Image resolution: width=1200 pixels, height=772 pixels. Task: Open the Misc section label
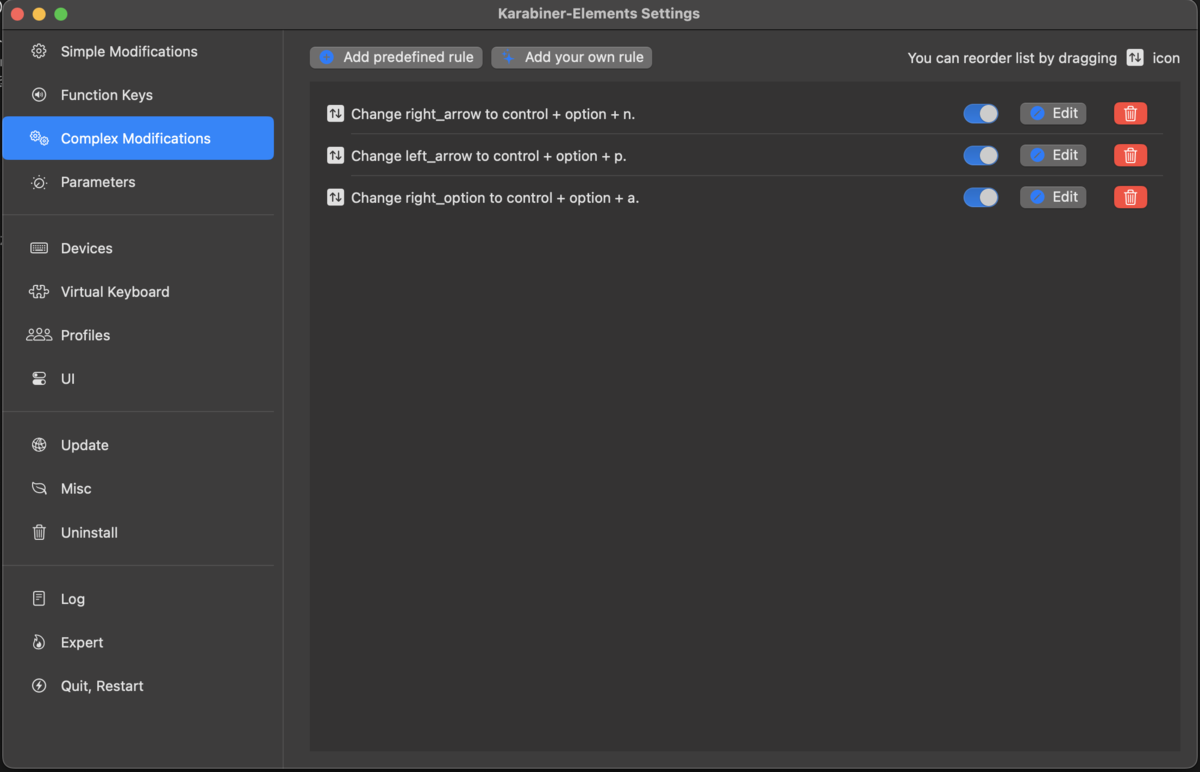(x=76, y=489)
